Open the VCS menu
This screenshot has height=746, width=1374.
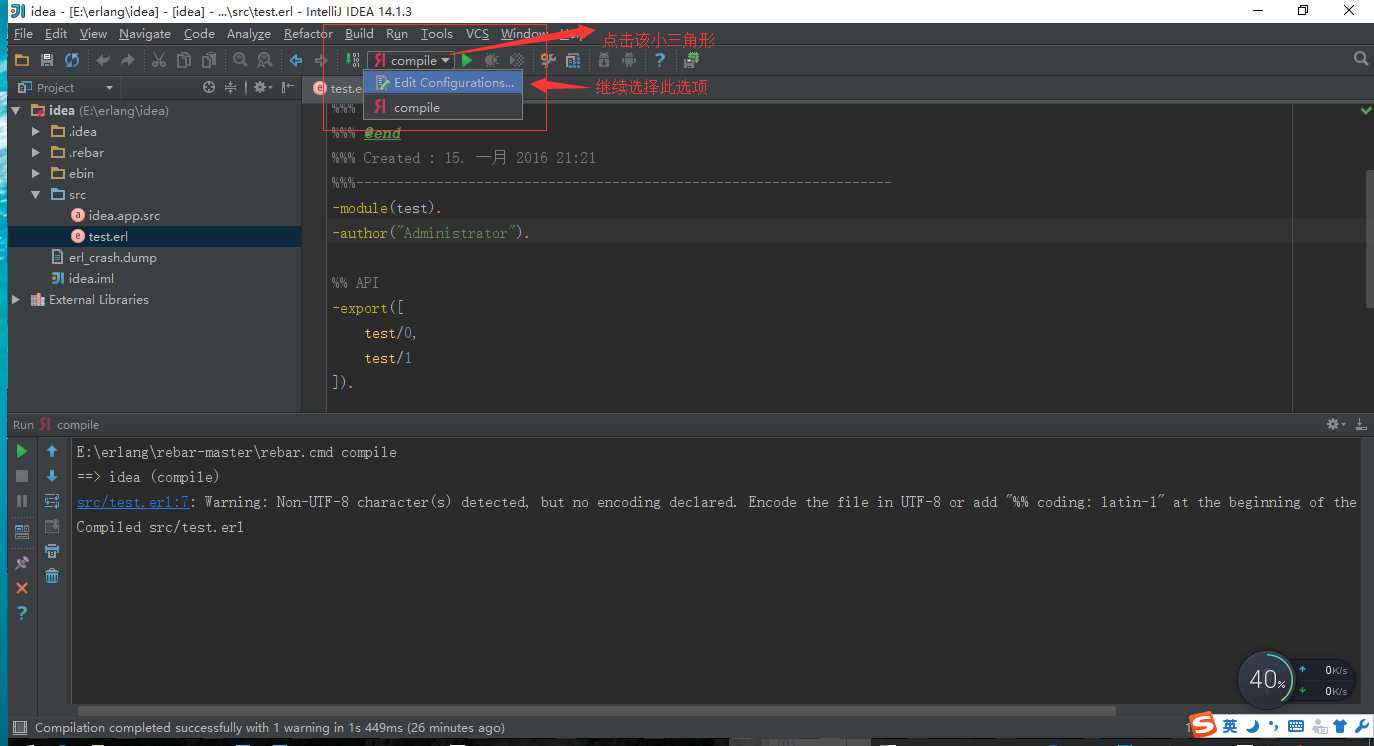477,33
